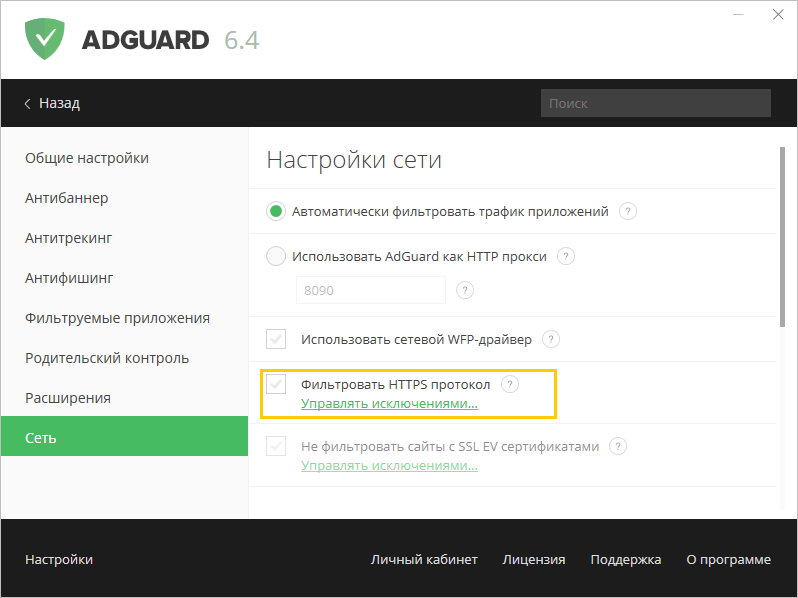Focus the Поиск search field
This screenshot has height=598, width=798.
(x=656, y=103)
